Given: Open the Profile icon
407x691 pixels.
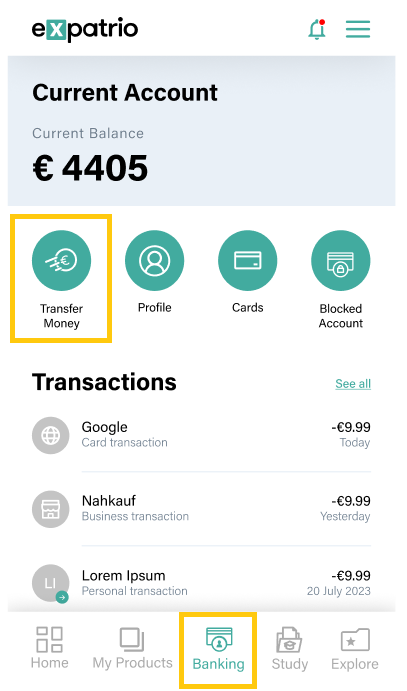Looking at the screenshot, I should (155, 260).
